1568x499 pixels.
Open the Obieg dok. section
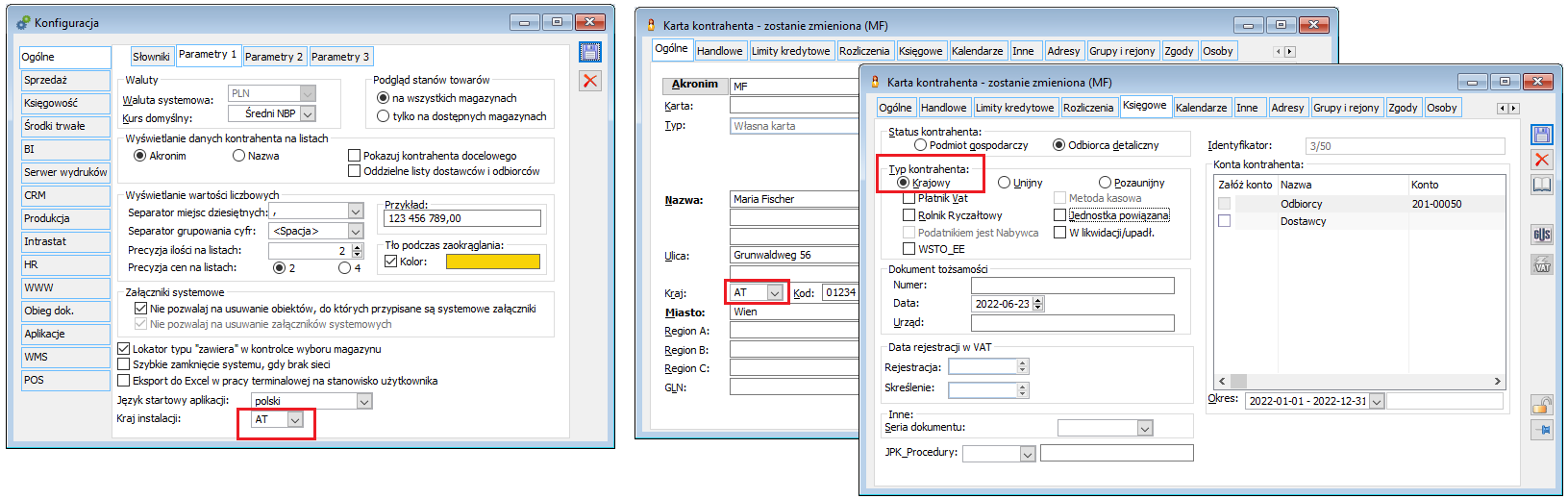coord(65,311)
